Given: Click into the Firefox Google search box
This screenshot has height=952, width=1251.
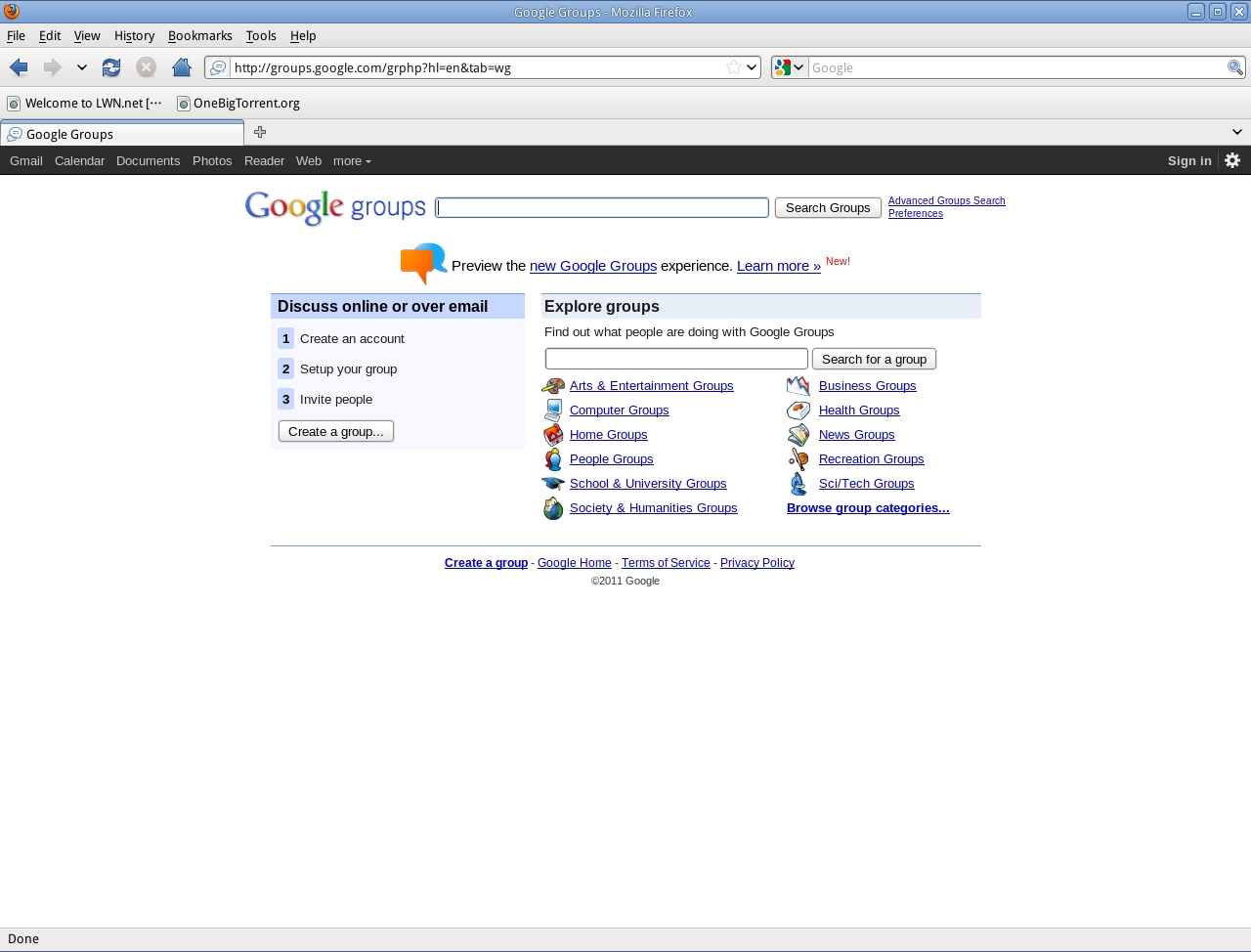Looking at the screenshot, I should [1016, 67].
